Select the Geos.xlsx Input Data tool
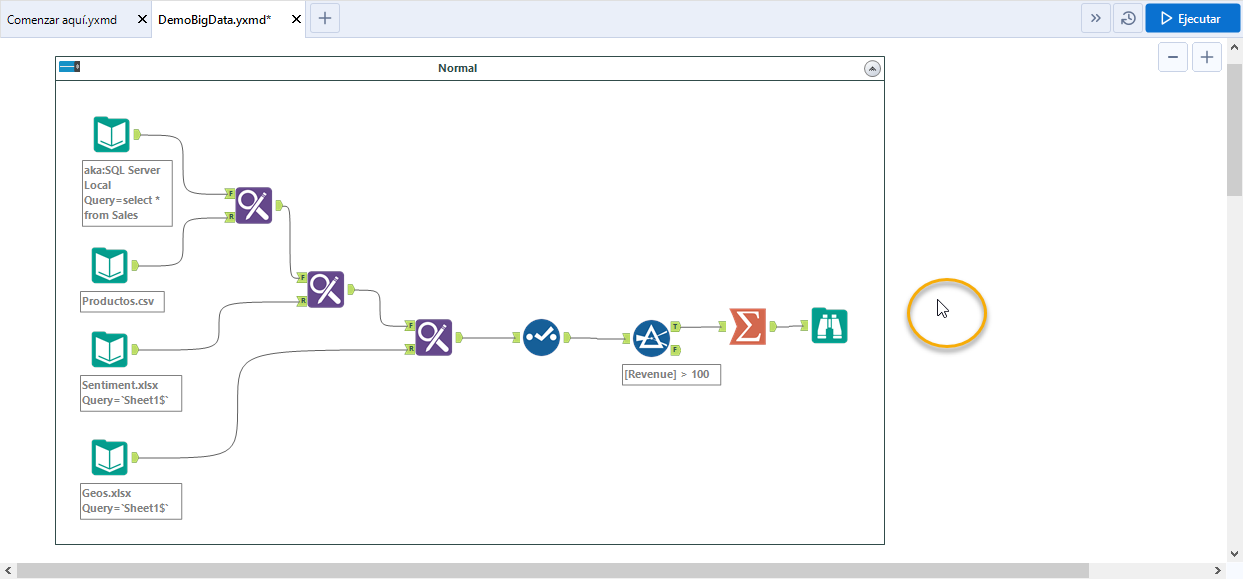Image resolution: width=1243 pixels, height=579 pixels. pos(110,457)
